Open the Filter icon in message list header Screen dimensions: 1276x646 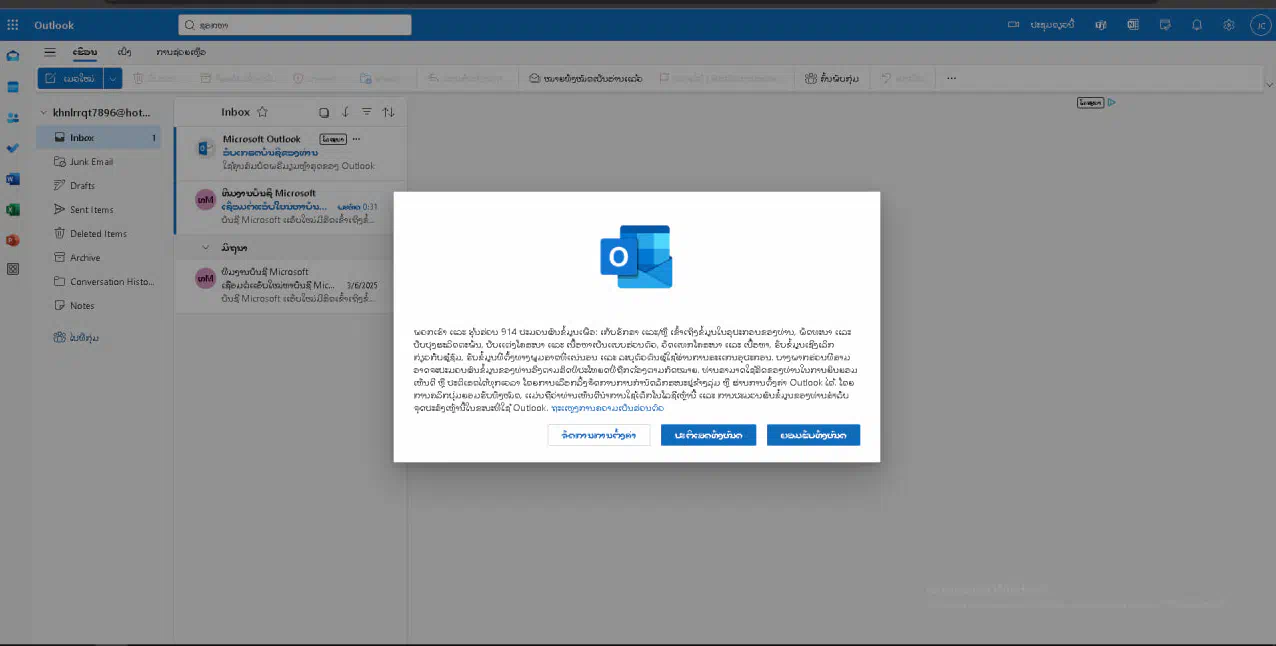click(x=367, y=112)
